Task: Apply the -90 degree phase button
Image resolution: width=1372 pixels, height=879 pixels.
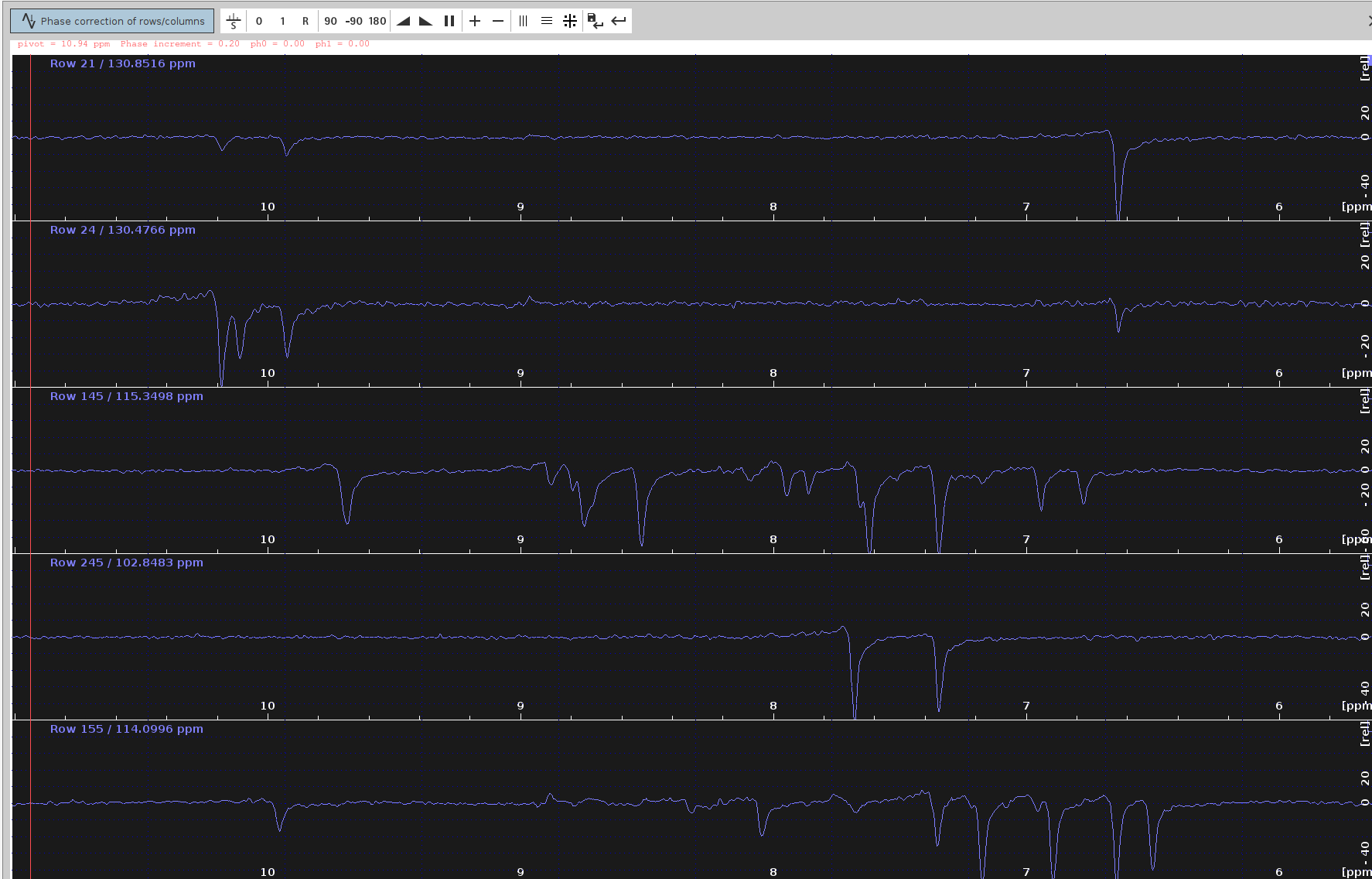Action: pyautogui.click(x=353, y=21)
